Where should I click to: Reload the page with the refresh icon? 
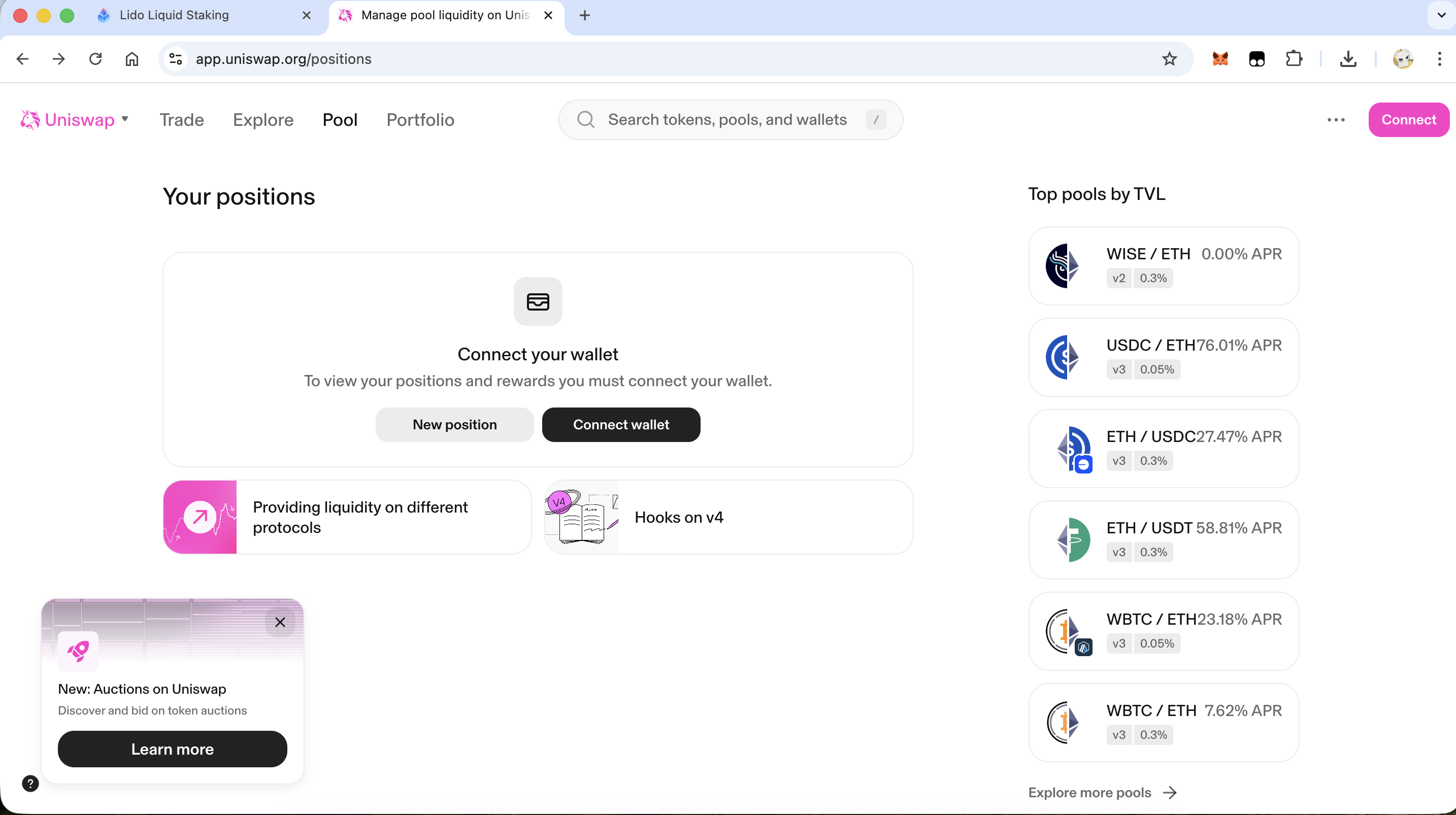click(95, 59)
